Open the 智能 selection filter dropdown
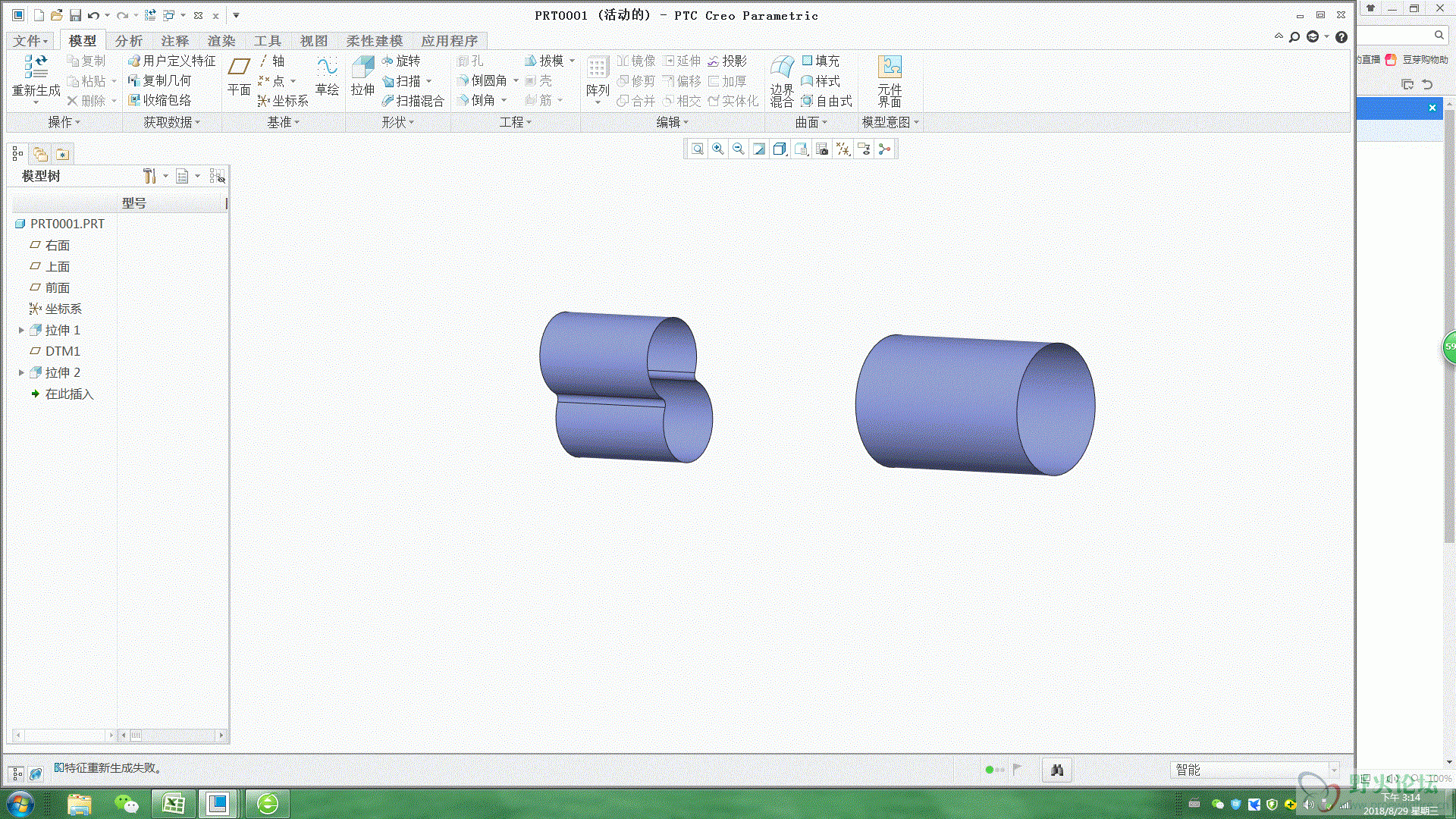1456x819 pixels. coord(1255,770)
